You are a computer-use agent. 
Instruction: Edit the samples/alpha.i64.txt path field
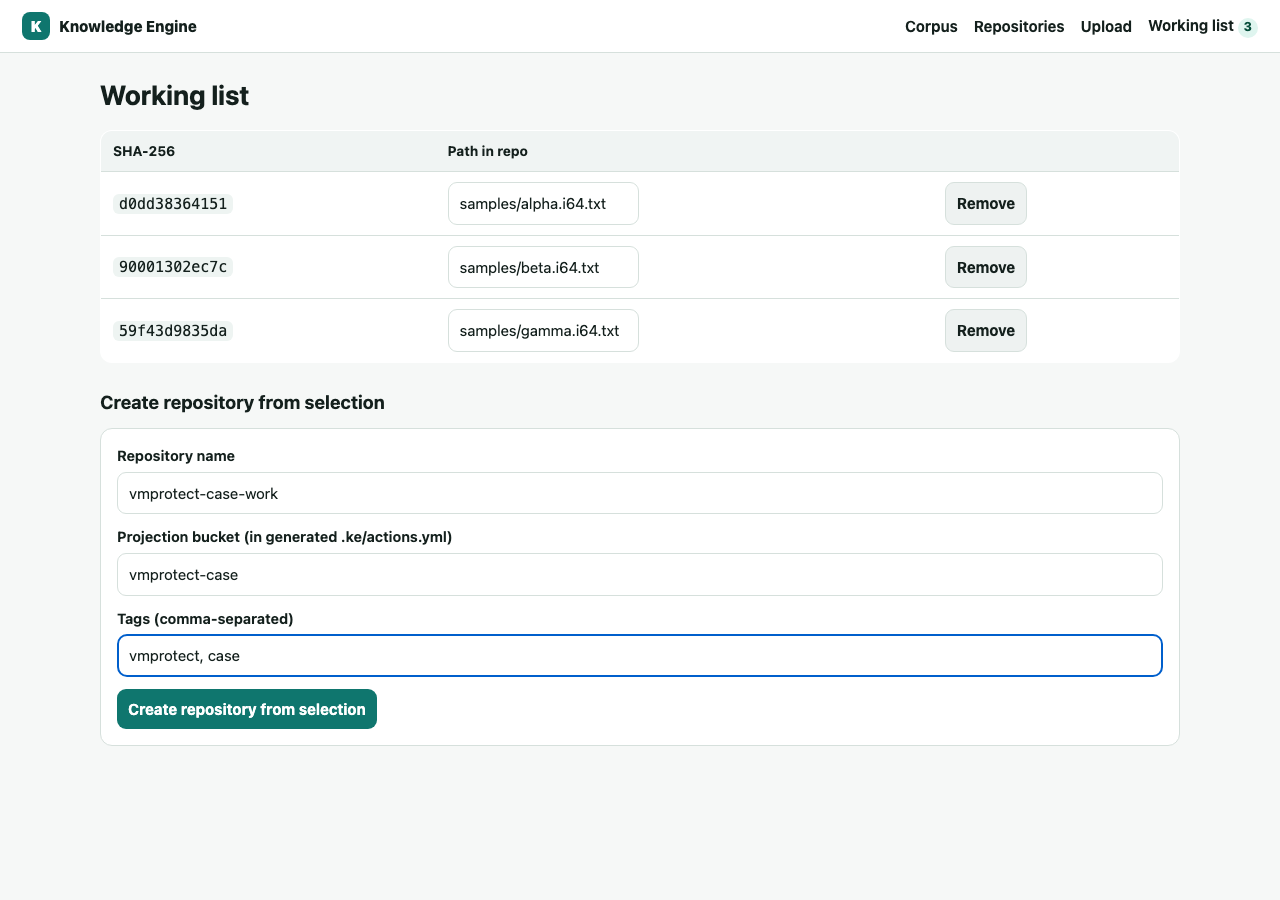point(543,203)
